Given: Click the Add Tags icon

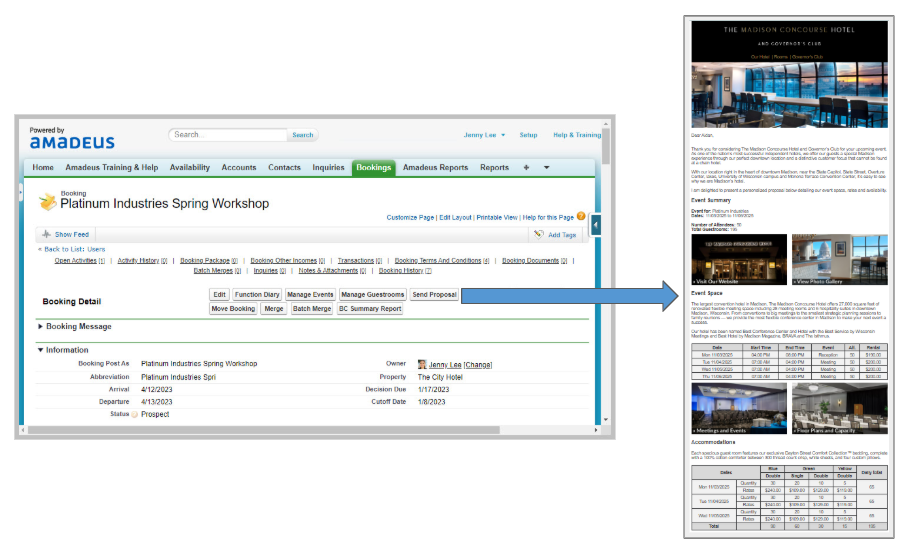Looking at the screenshot, I should click(x=540, y=235).
